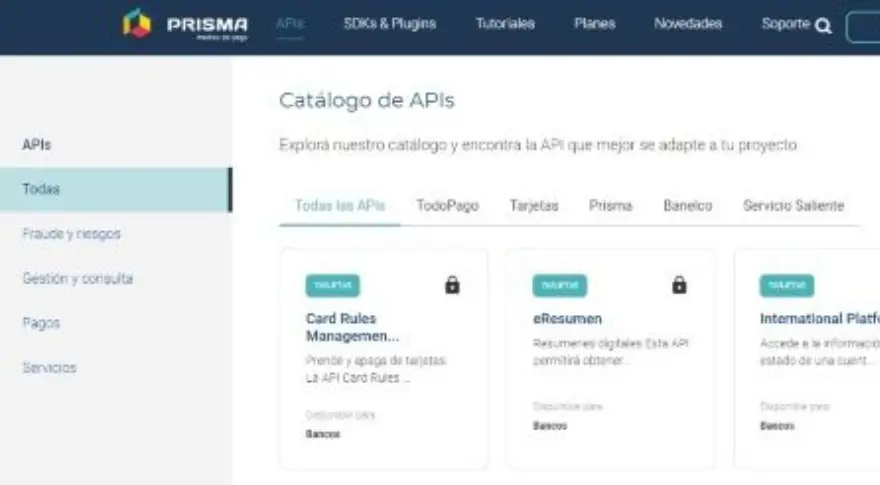
Task: Open the International Platform card title
Action: (819, 319)
